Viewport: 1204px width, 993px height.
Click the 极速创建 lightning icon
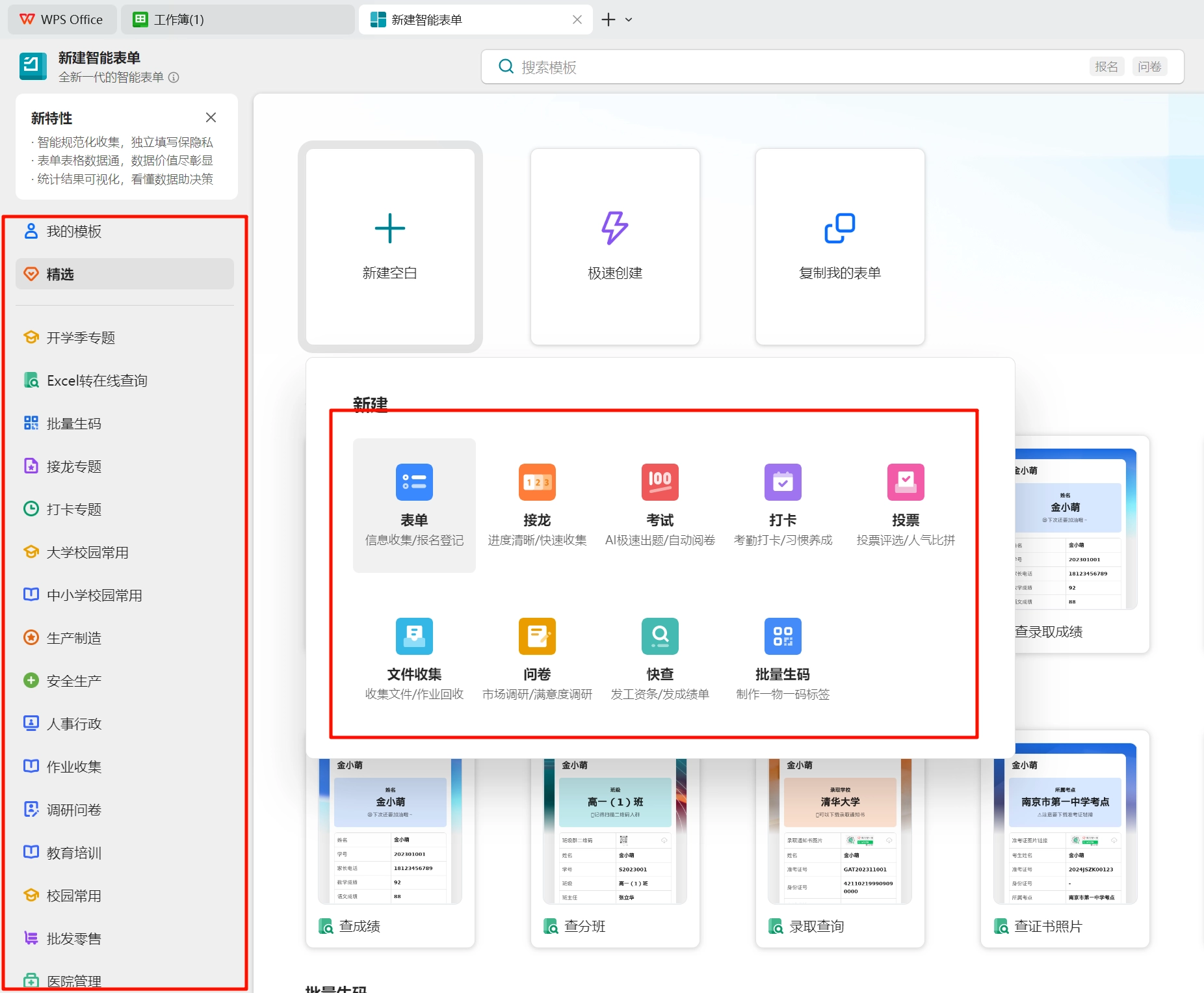coord(614,228)
